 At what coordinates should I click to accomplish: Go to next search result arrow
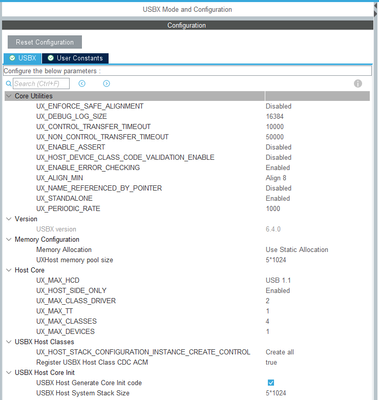coord(106,83)
